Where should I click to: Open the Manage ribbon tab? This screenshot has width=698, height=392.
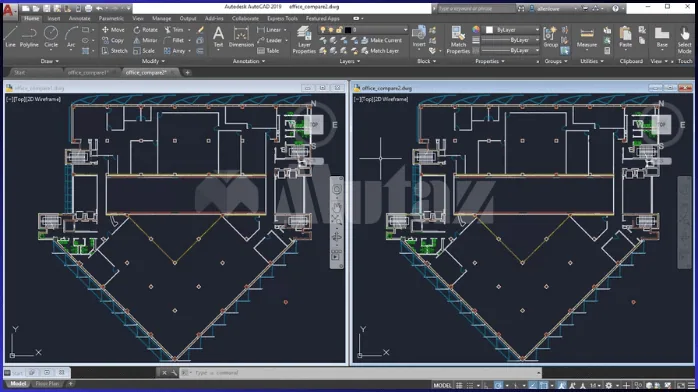click(x=161, y=19)
